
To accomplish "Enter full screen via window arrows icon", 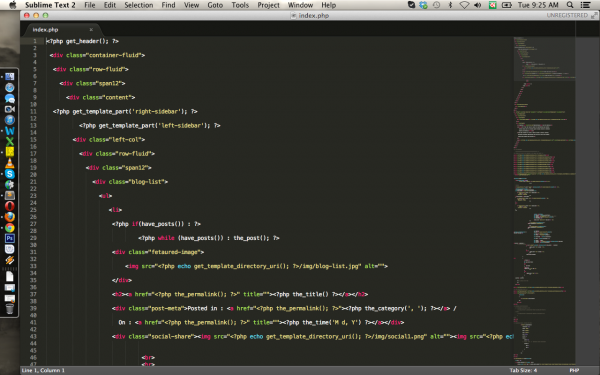I will point(594,15).
